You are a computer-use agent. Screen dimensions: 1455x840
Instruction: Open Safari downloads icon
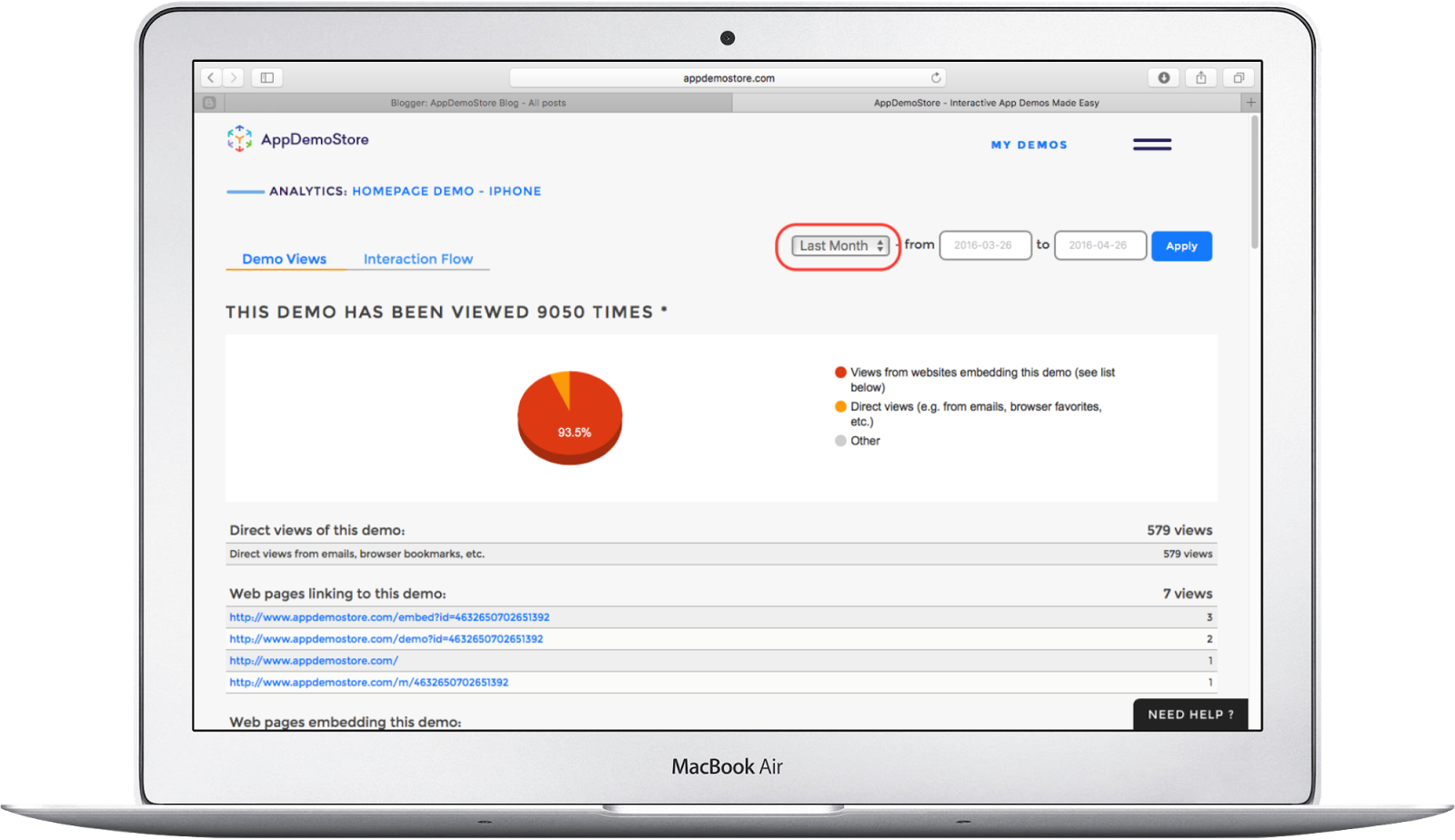(1164, 78)
